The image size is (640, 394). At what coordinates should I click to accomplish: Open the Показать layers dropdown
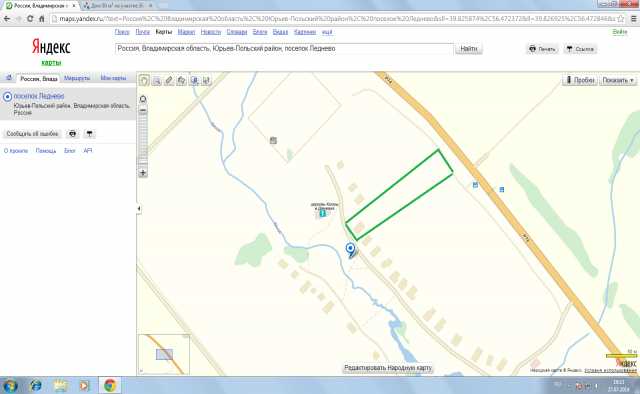click(618, 80)
